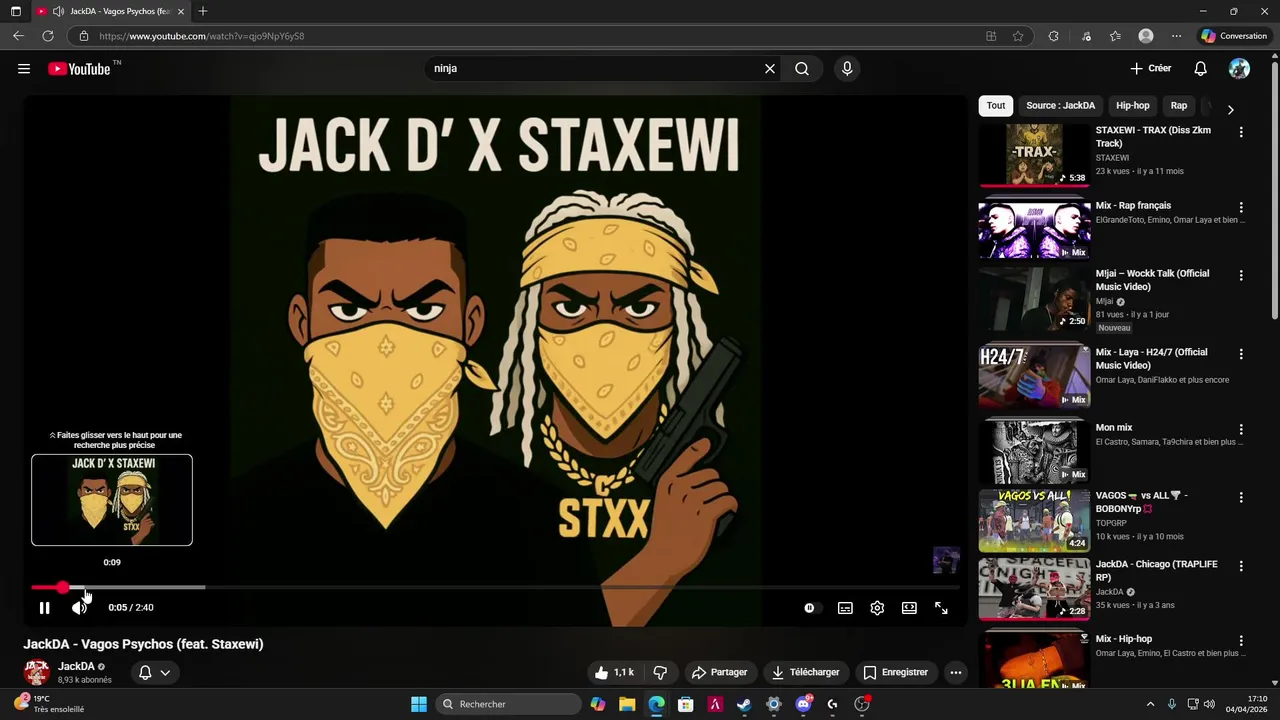Open more actions ellipsis below video

(956, 673)
